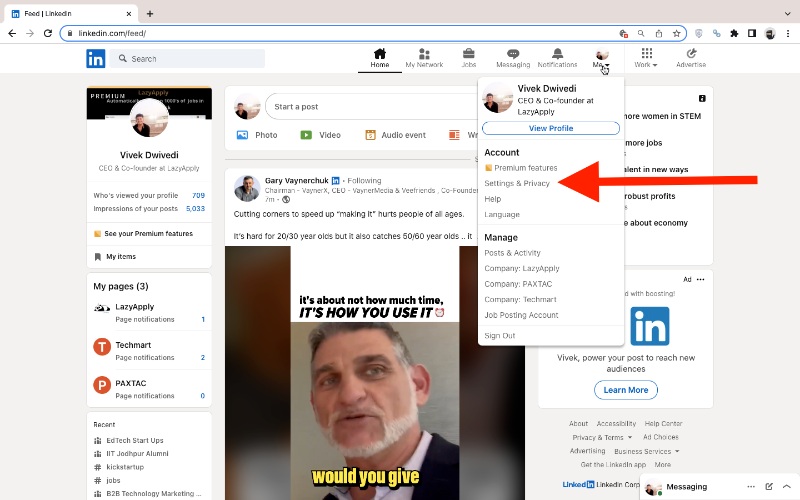Click the browser side panel icon
This screenshot has height=500, width=800.
click(752, 33)
